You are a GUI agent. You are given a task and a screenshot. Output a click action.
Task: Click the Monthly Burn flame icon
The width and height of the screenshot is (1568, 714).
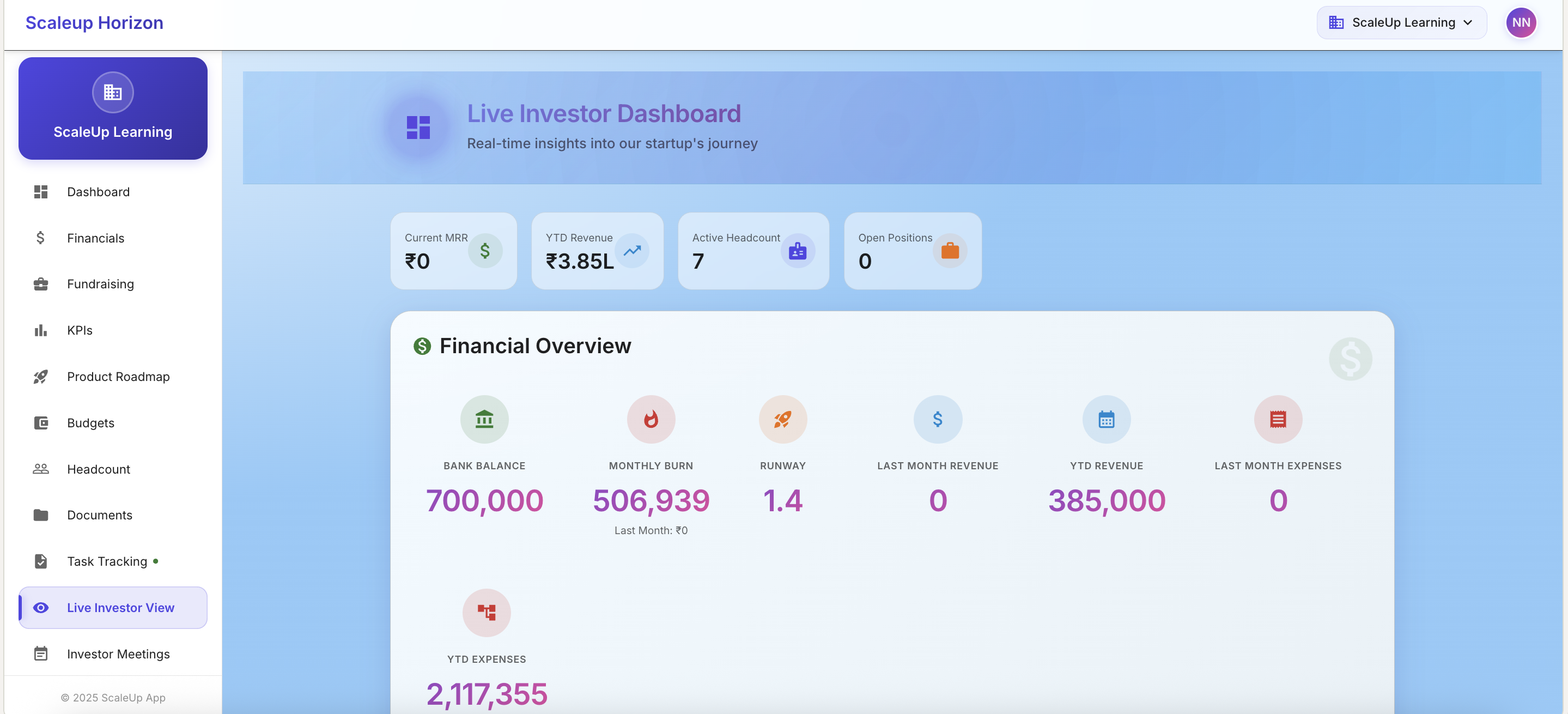[x=651, y=419]
